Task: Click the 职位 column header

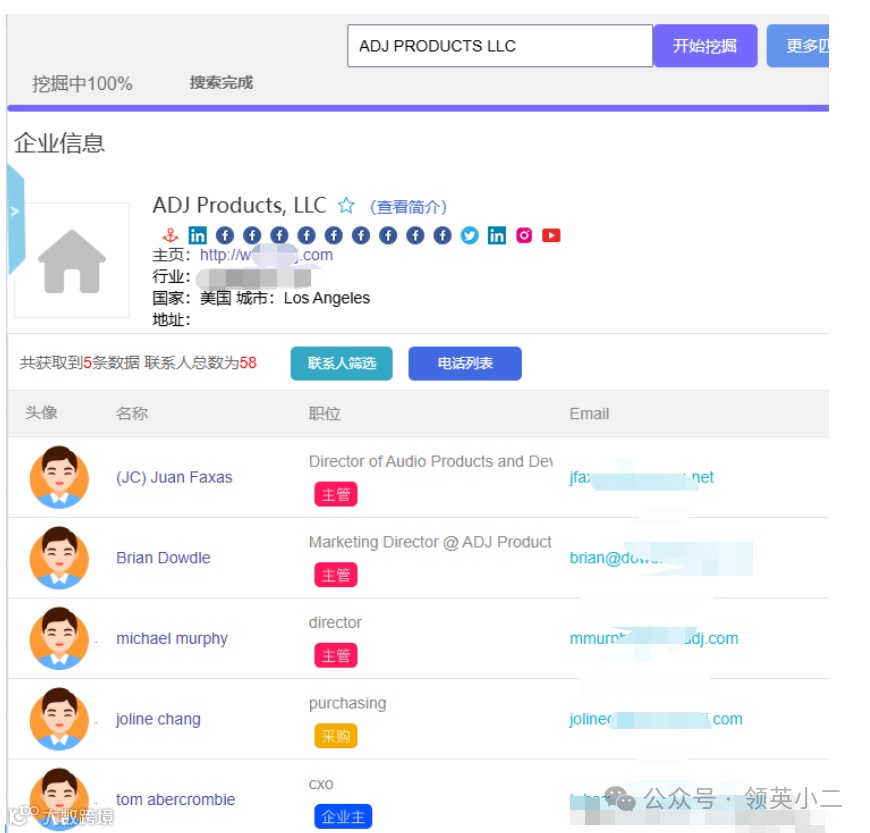Action: click(325, 413)
